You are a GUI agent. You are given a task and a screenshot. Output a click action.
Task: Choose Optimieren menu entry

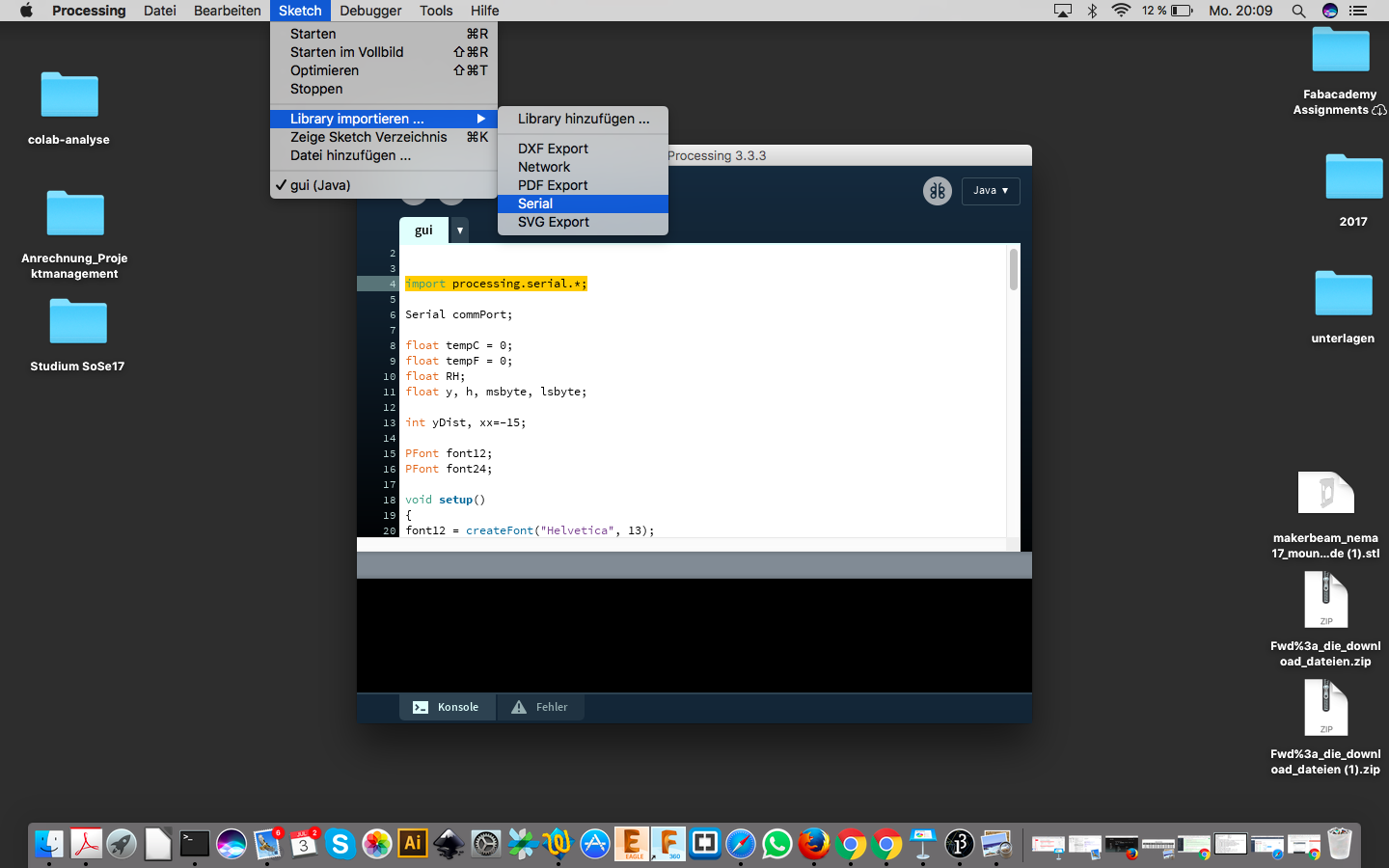pos(384,70)
